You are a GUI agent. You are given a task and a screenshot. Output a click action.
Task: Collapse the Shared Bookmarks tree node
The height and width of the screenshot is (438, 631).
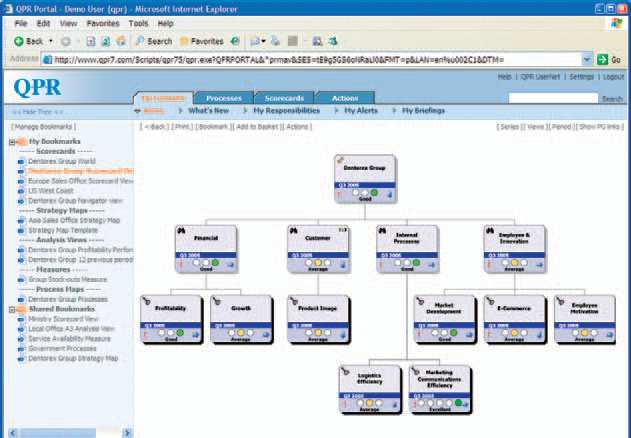(12, 310)
